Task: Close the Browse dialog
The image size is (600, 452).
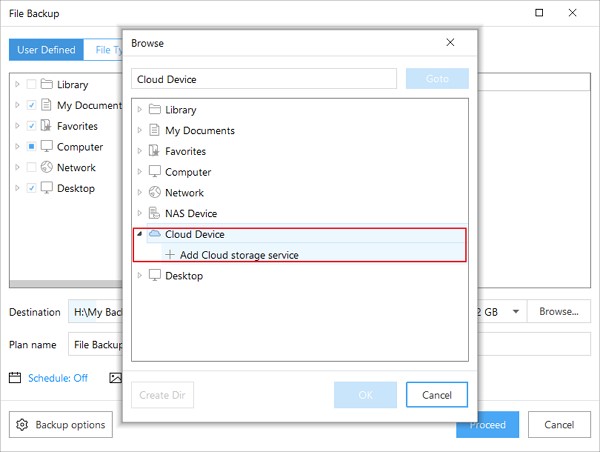Action: (x=450, y=42)
